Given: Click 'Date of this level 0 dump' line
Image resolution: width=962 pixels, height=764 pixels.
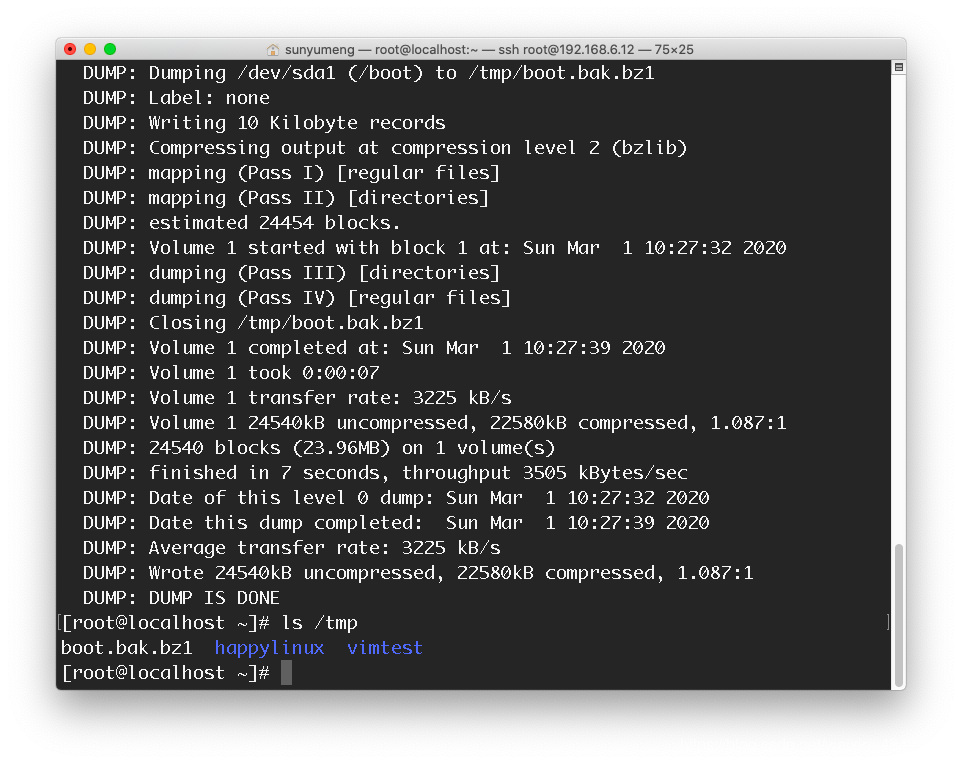Looking at the screenshot, I should click(x=396, y=498).
